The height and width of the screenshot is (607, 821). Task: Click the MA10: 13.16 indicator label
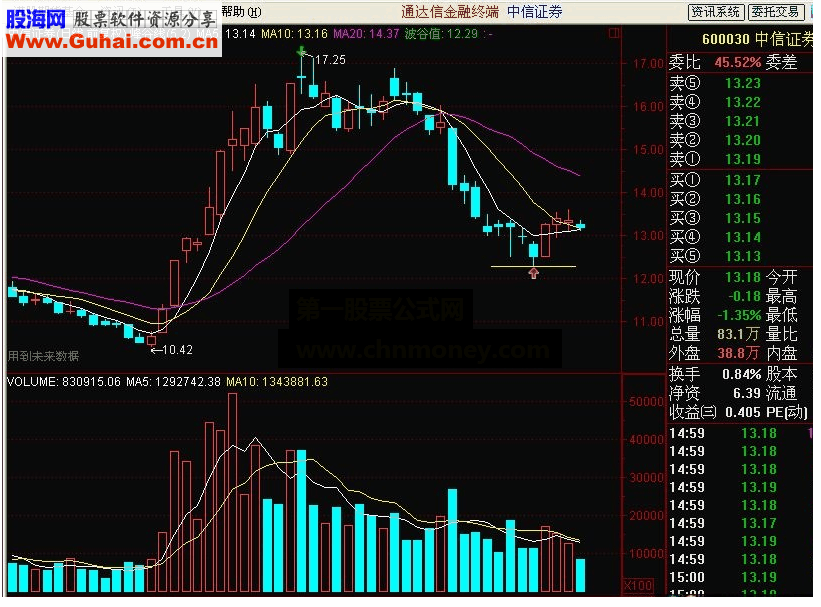[294, 34]
